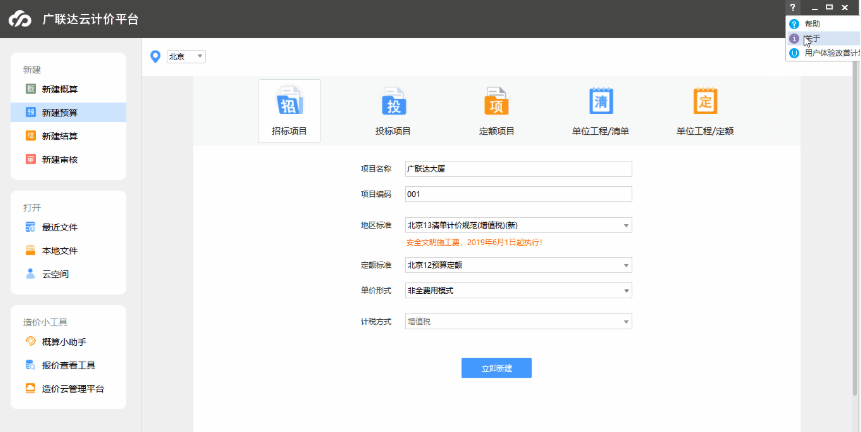The image size is (861, 432).
Task: Choose the 定额项目 icon
Action: click(x=497, y=103)
